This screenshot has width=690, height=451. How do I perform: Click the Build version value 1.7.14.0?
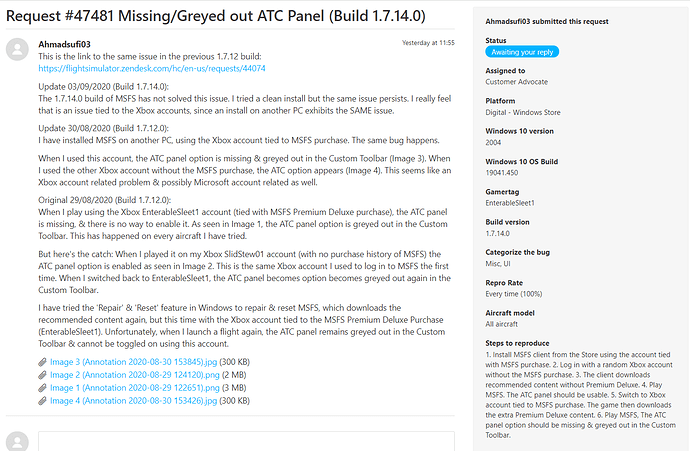point(497,234)
